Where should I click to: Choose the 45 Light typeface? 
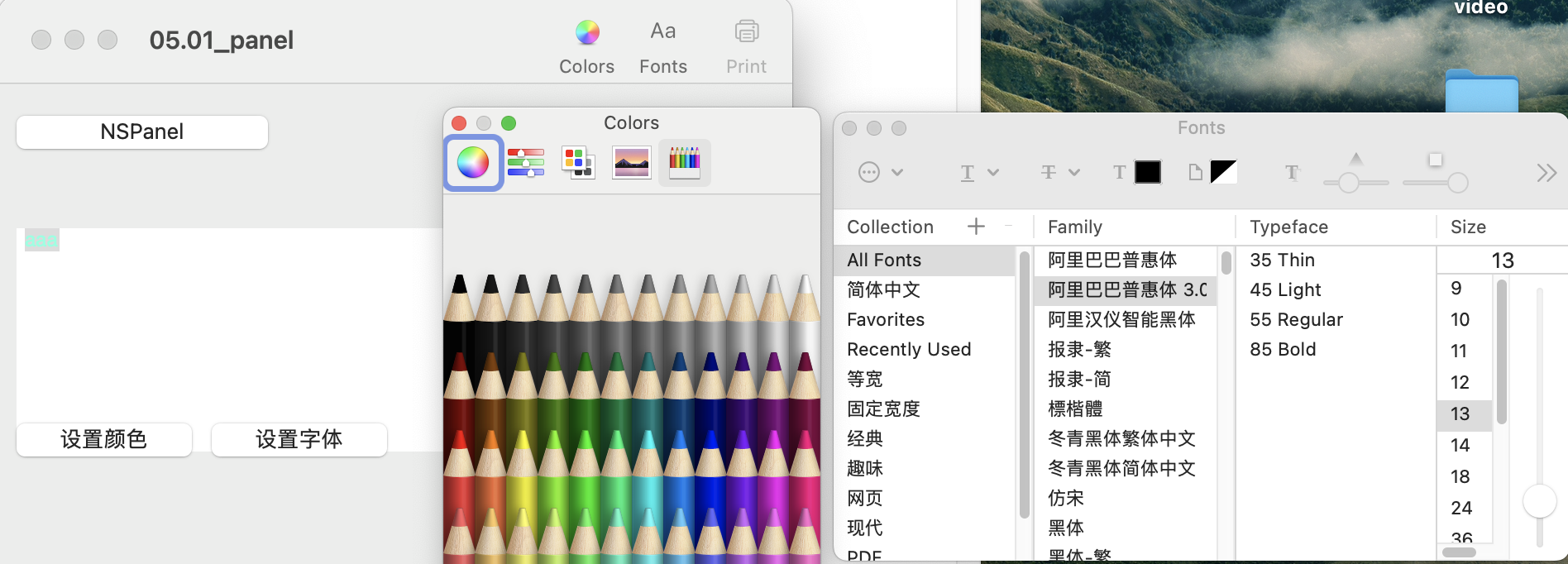click(1335, 290)
